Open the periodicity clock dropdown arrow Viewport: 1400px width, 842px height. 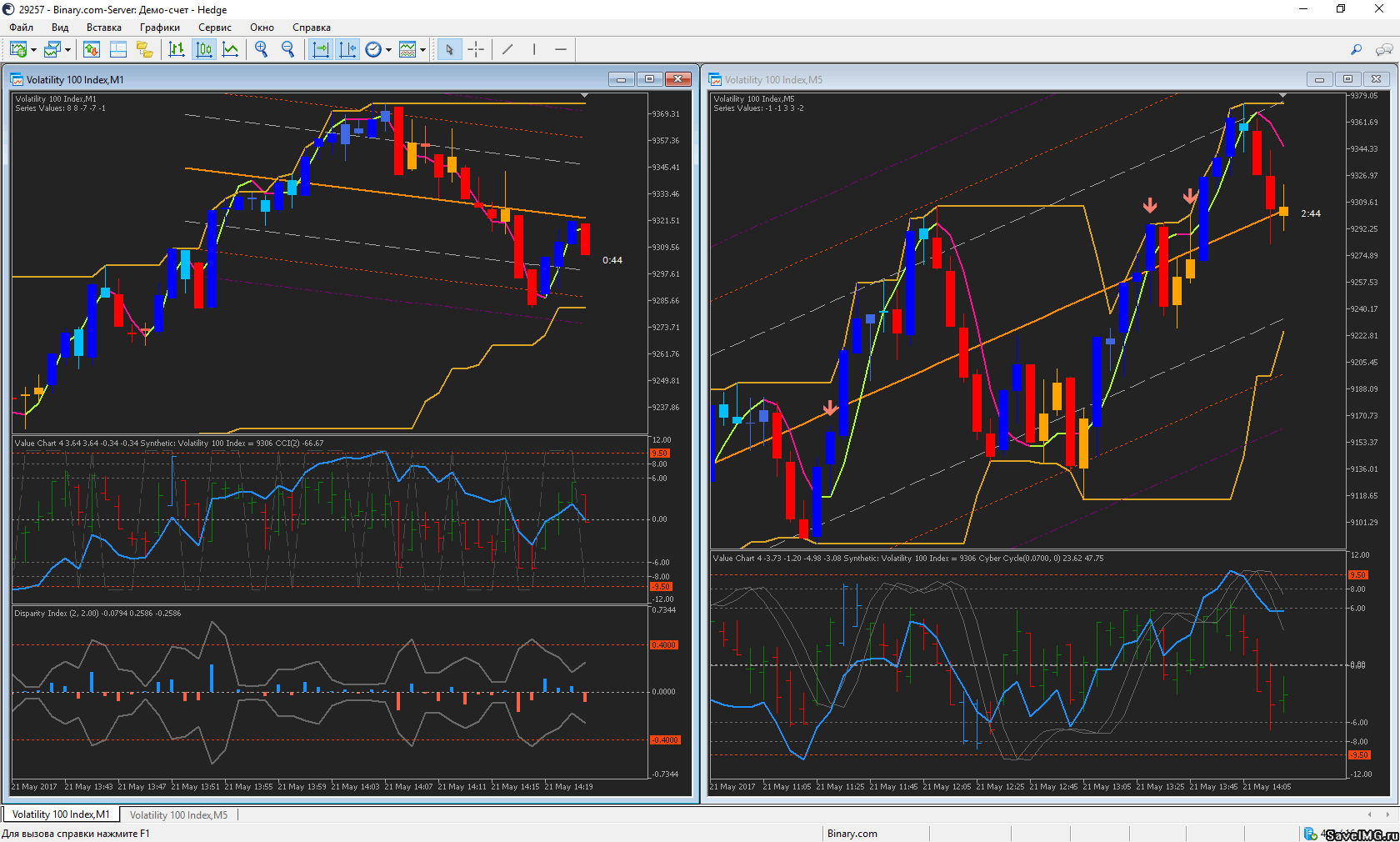(388, 50)
